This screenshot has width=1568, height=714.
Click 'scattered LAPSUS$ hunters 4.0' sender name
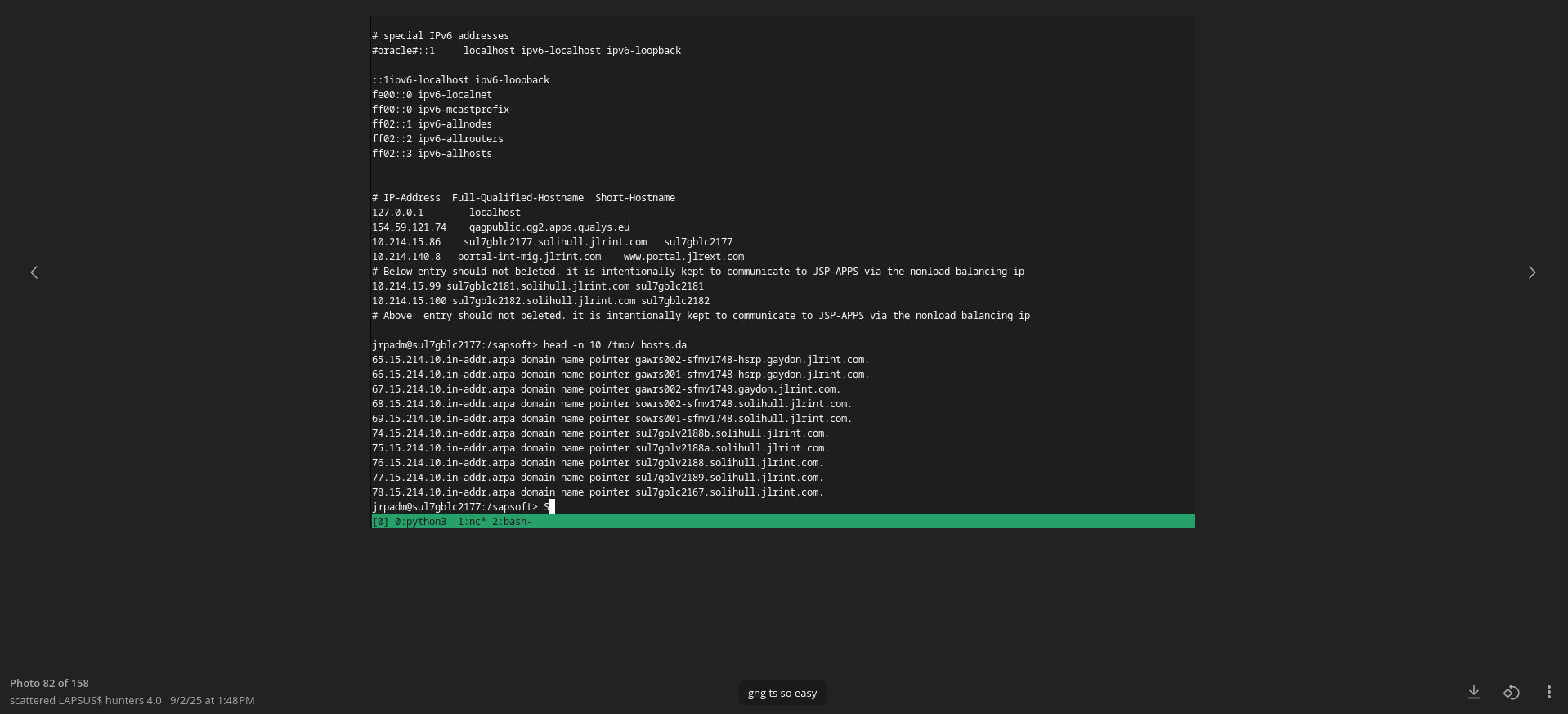pyautogui.click(x=86, y=700)
